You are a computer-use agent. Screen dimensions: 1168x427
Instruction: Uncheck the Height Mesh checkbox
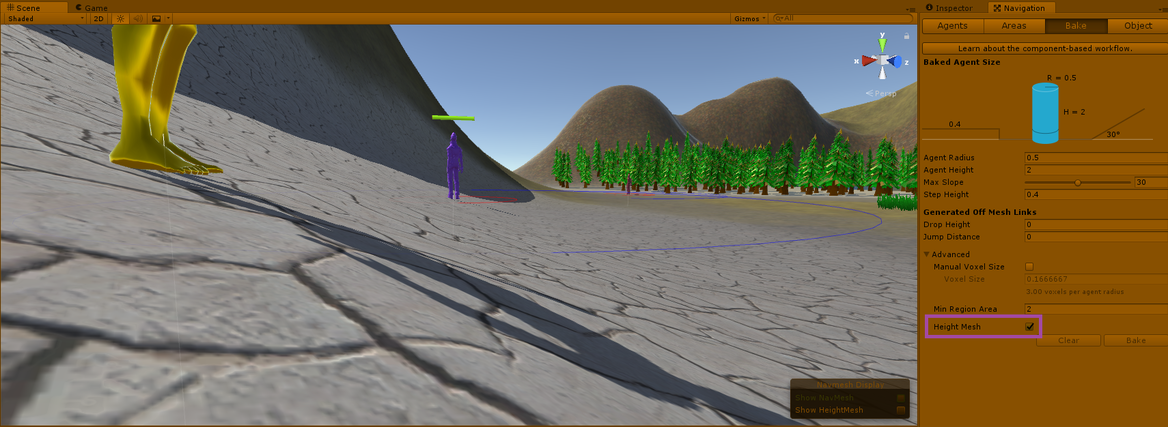1029,326
